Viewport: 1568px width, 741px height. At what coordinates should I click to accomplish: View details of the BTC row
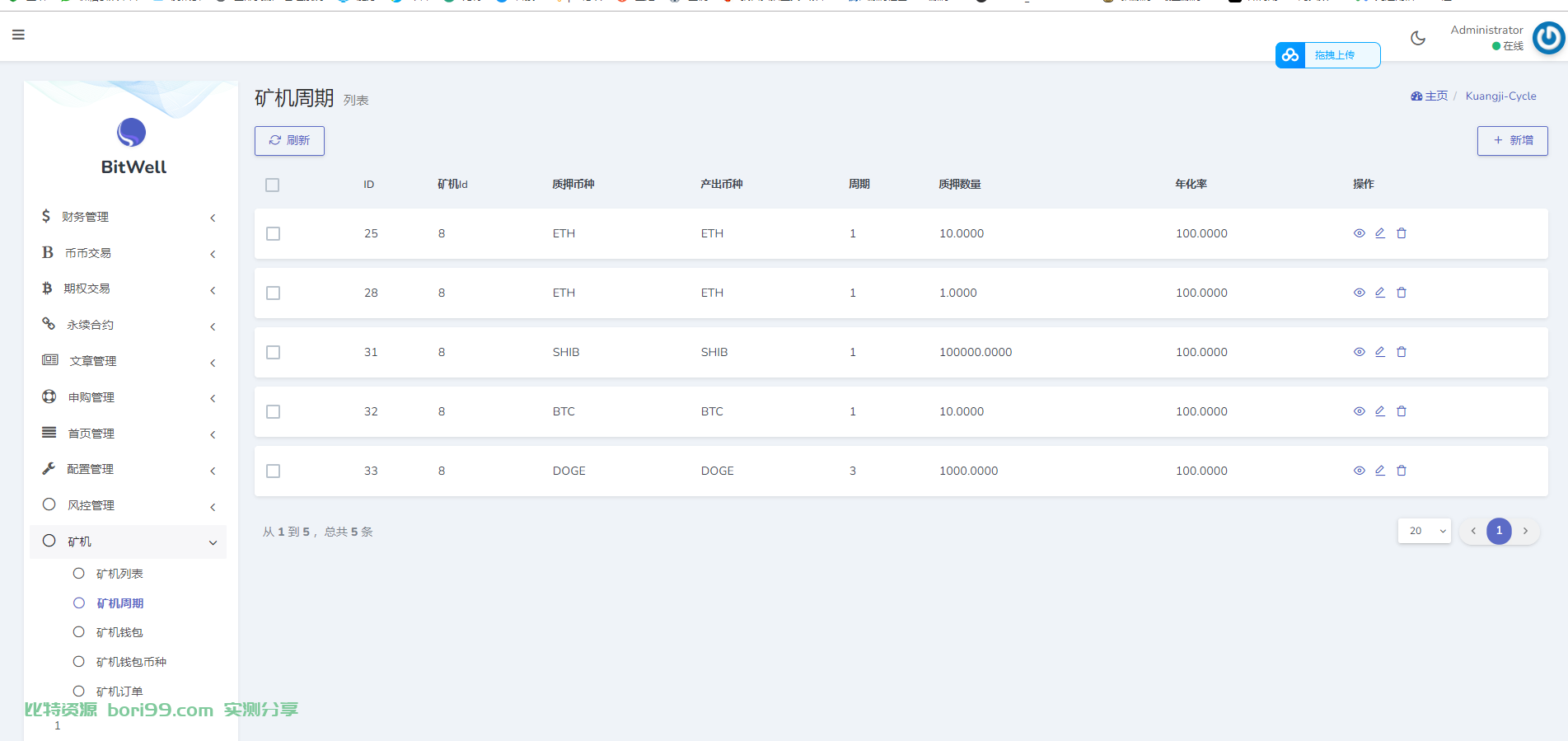point(1360,411)
